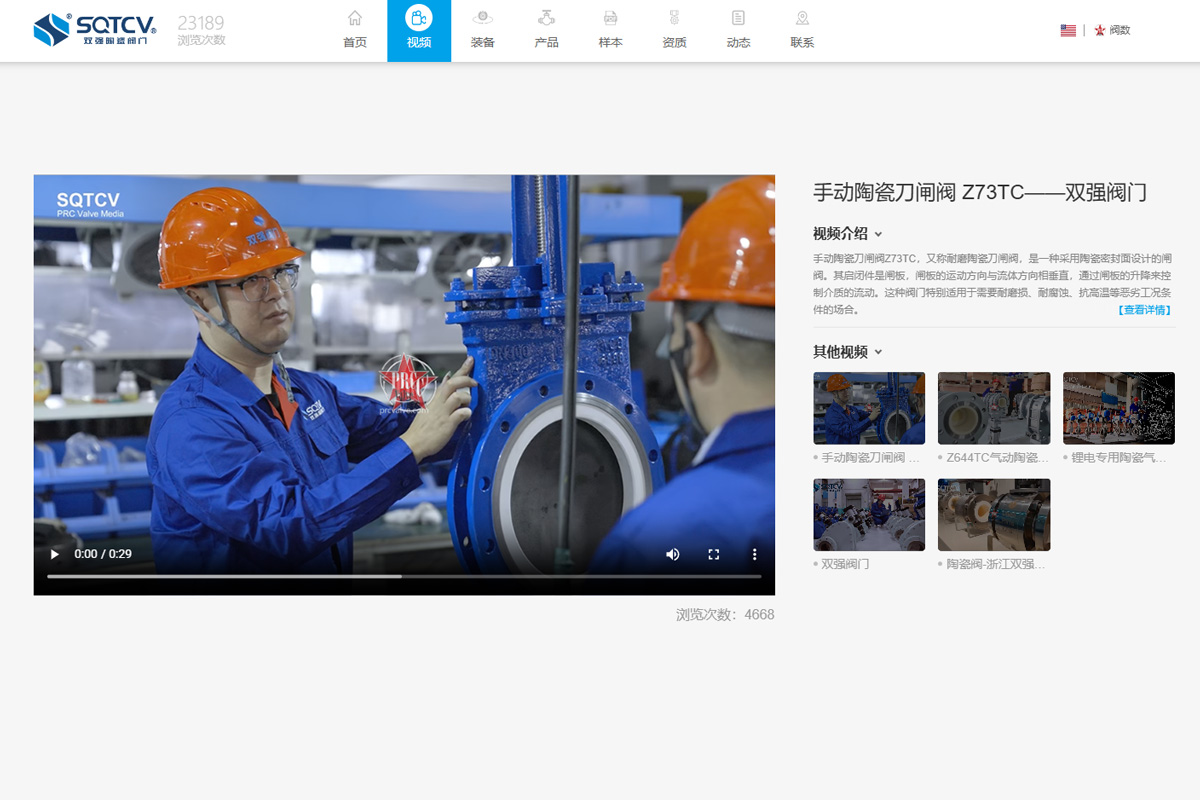The width and height of the screenshot is (1200, 800).
Task: Open the Z644TC气动陶瓷 video thumbnail
Action: tap(994, 408)
